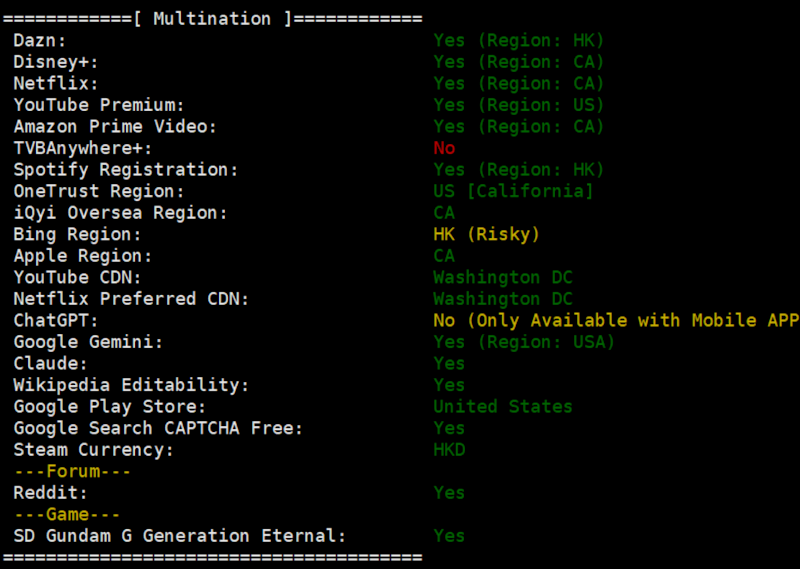
Task: Select the SD Gundam G Generation Eternal line
Action: click(x=239, y=536)
